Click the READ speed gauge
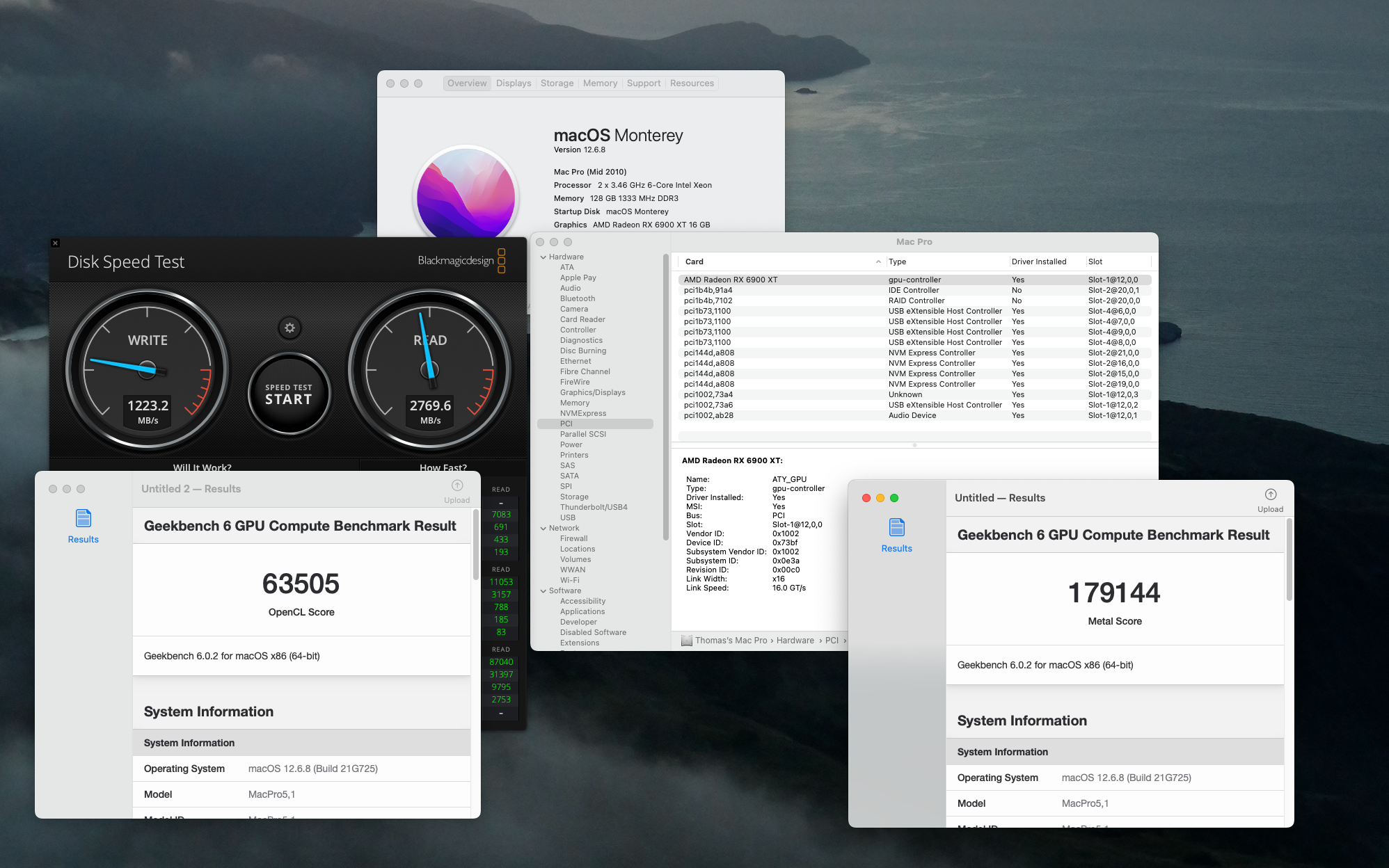This screenshot has height=868, width=1389. 429,371
